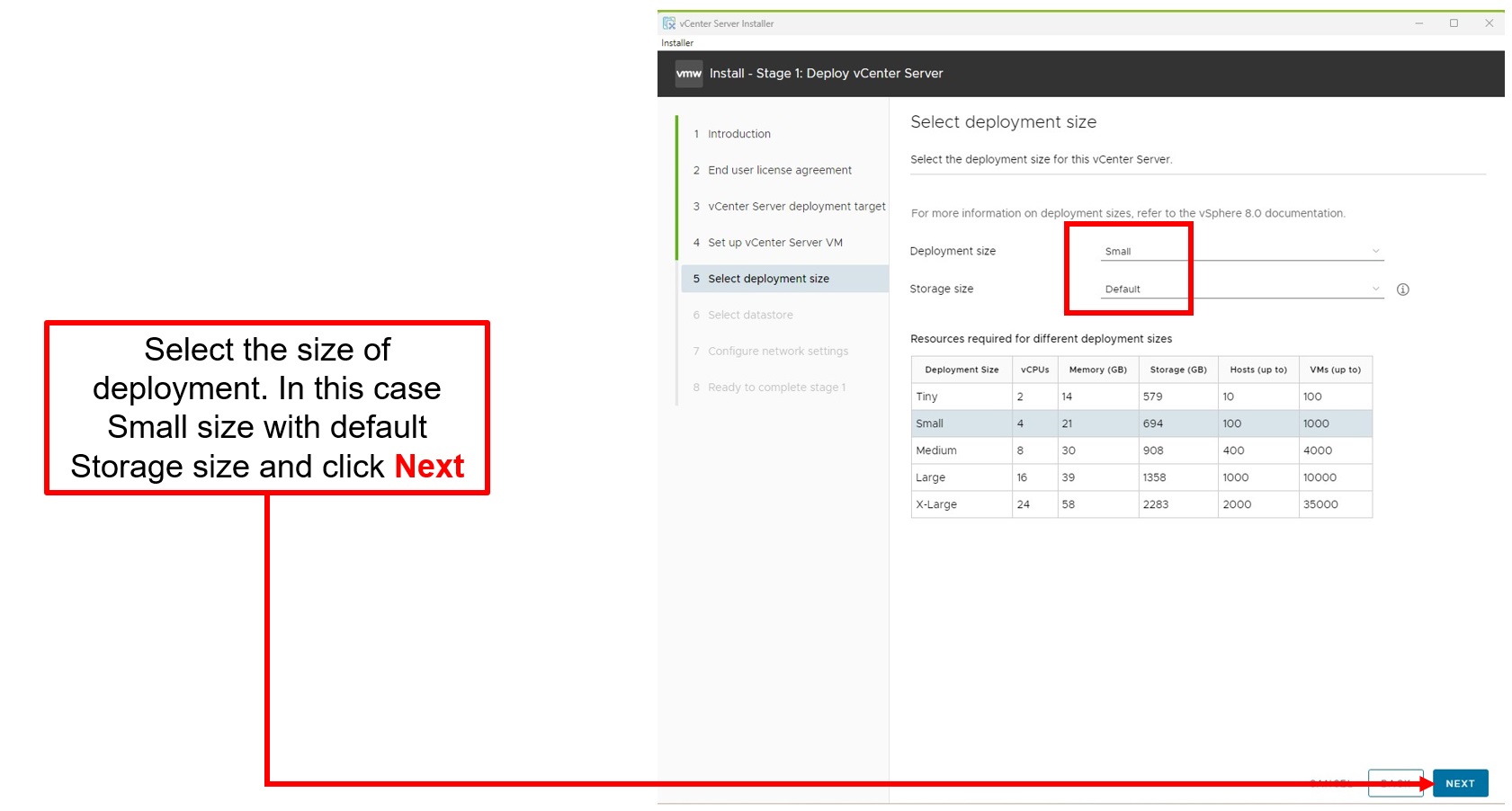Screen dimensions: 1512x811
Task: Click storage value 694 in Small row
Action: tap(1178, 423)
